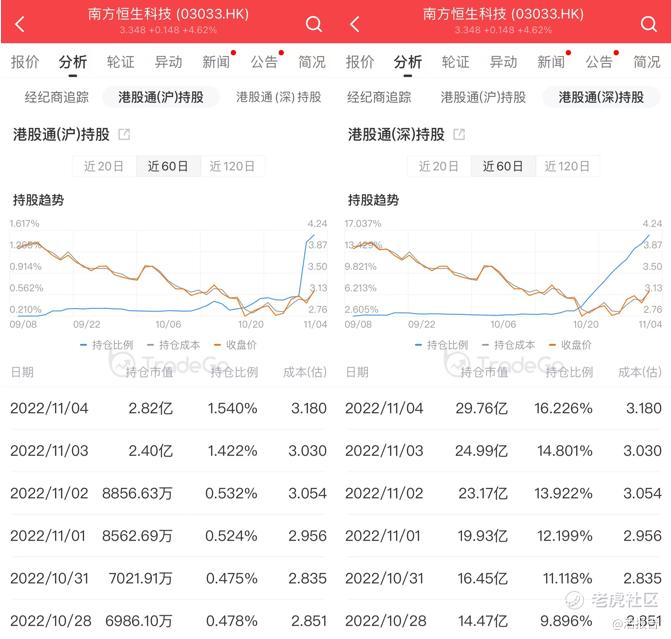The image size is (671, 639).
Task: Choose 近20日 range in right panel
Action: coord(439,166)
